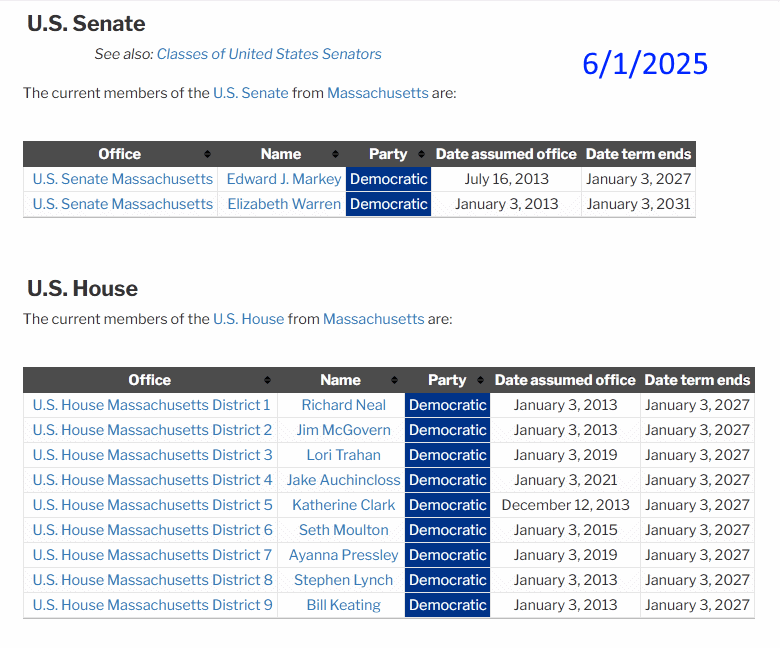This screenshot has width=780, height=648.
Task: Open Seth Moulton's page
Action: 344,530
